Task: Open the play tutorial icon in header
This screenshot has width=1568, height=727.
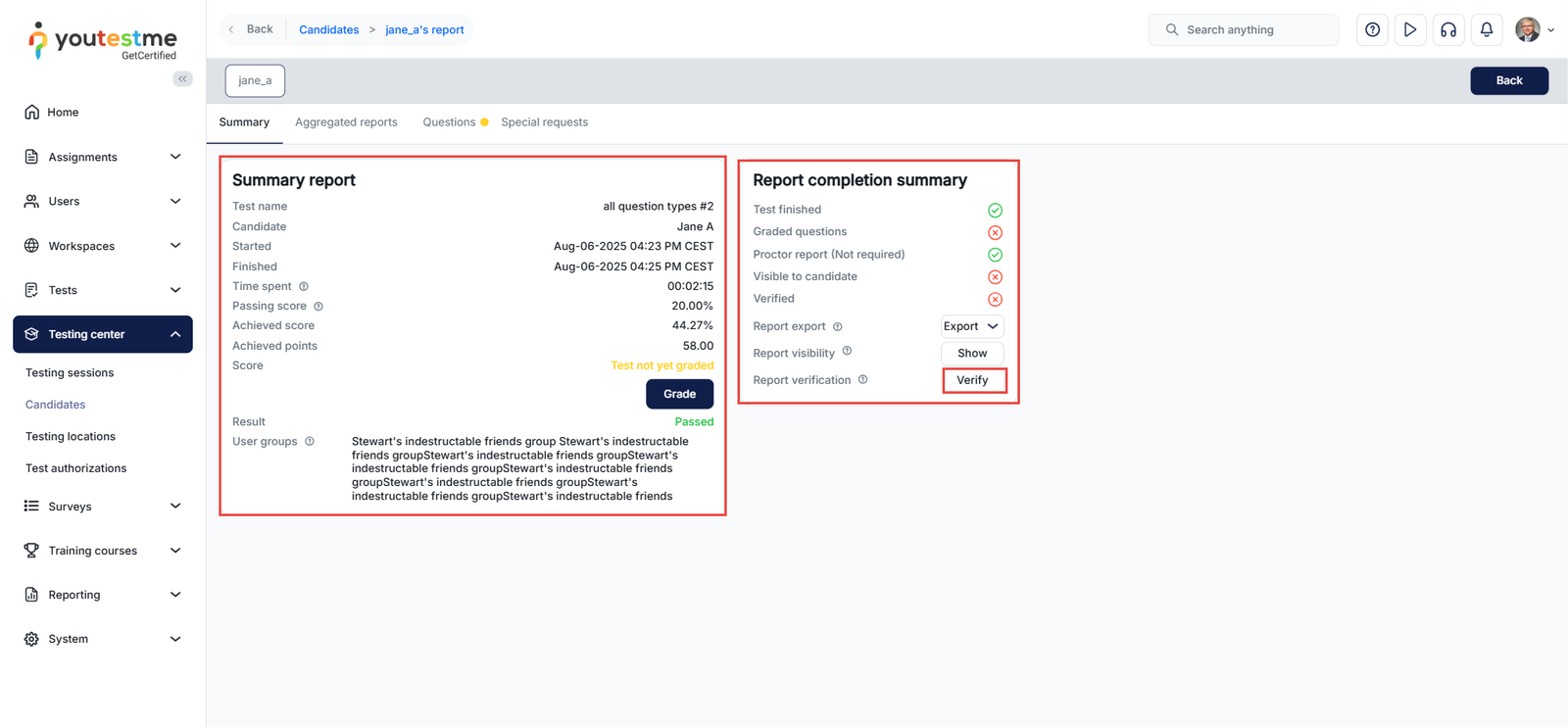Action: 1410,29
